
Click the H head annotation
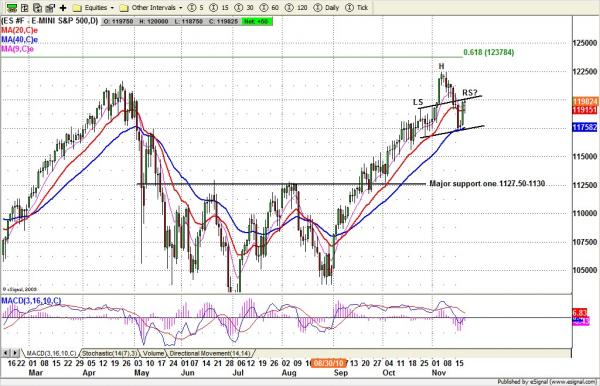[x=441, y=67]
